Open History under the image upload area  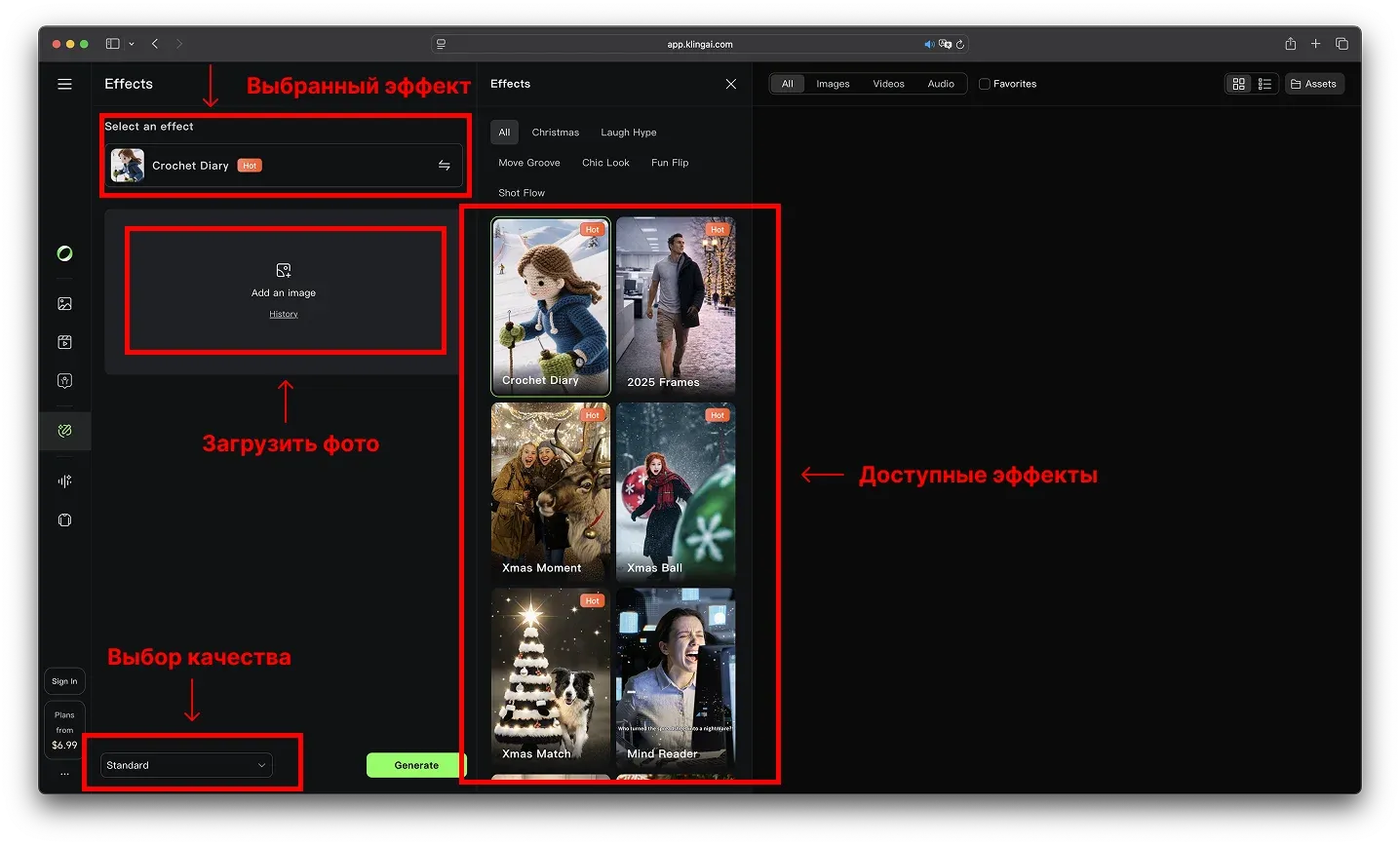click(284, 314)
